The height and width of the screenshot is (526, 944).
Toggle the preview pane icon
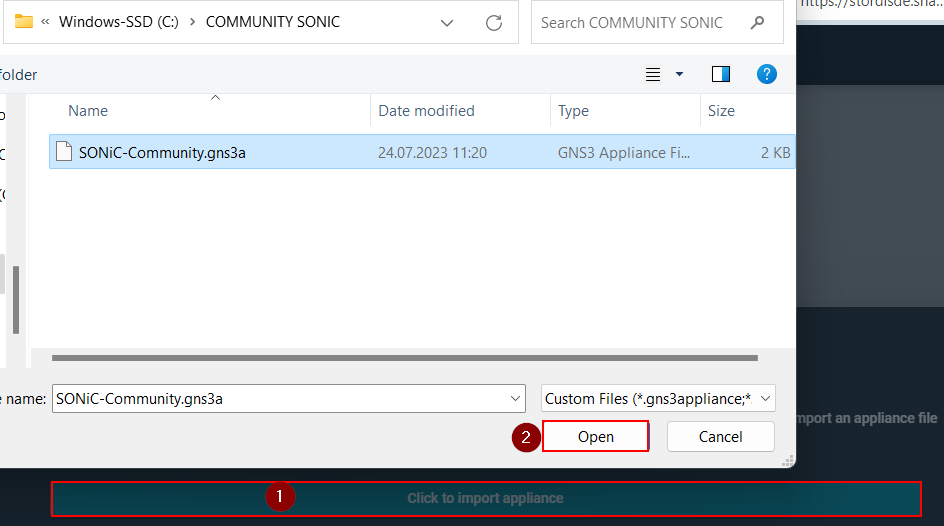point(720,74)
